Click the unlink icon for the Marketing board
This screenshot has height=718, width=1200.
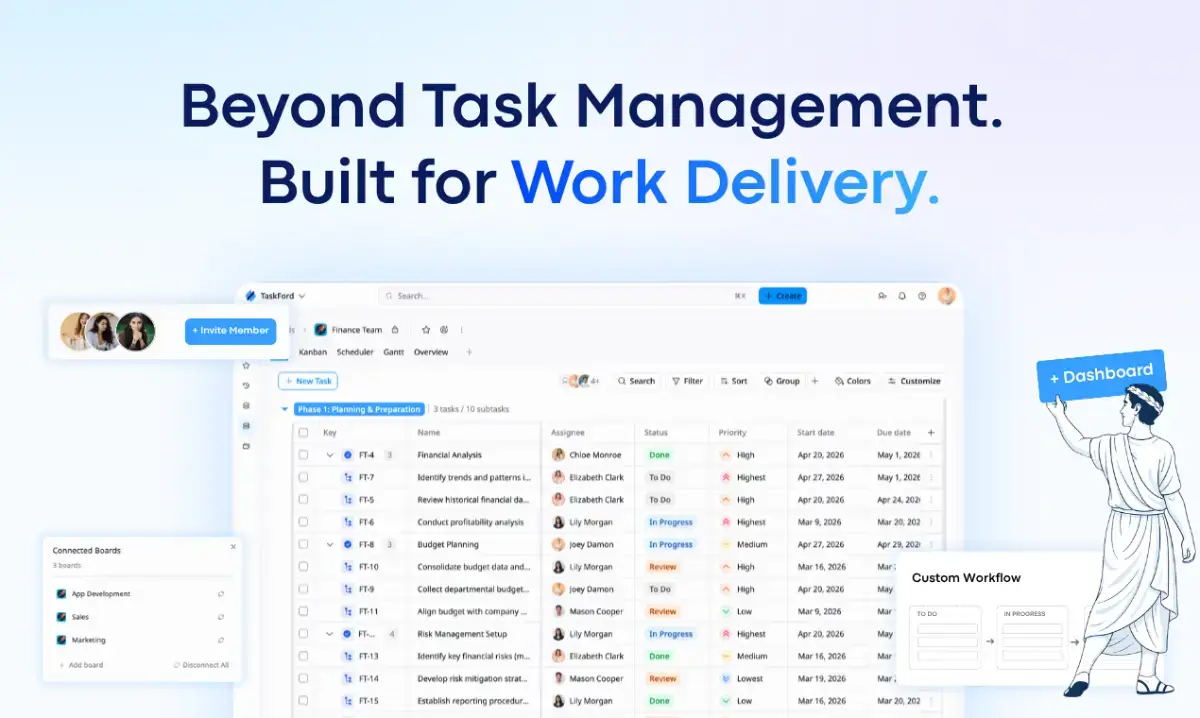point(221,640)
